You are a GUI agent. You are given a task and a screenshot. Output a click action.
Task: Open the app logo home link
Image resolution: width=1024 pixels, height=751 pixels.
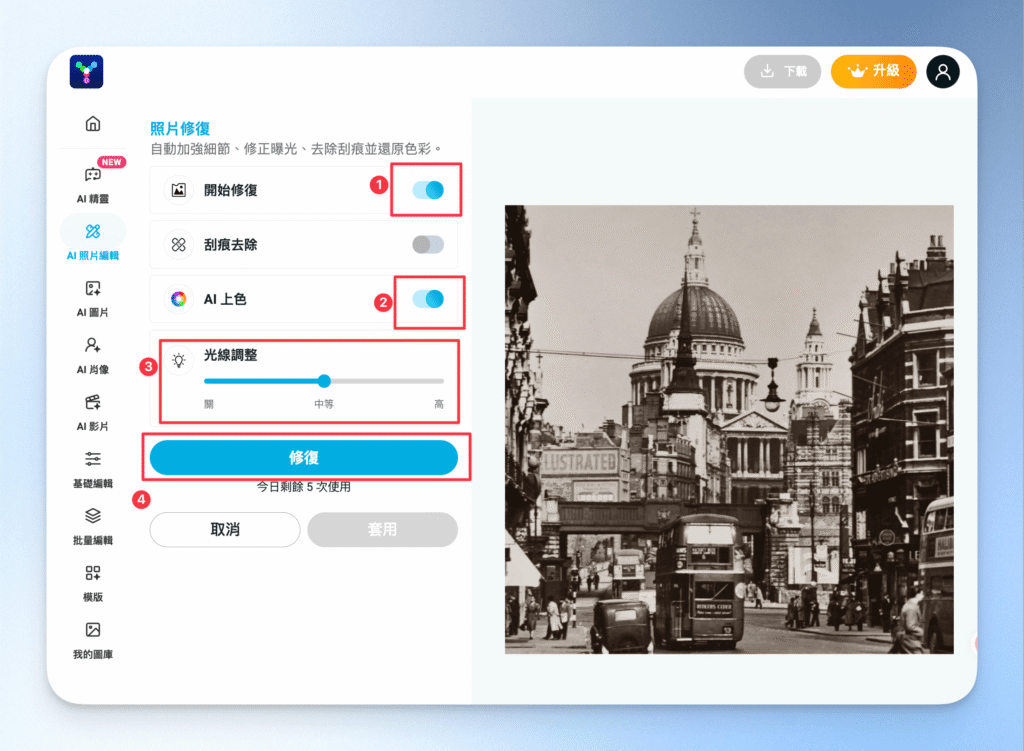pos(86,71)
